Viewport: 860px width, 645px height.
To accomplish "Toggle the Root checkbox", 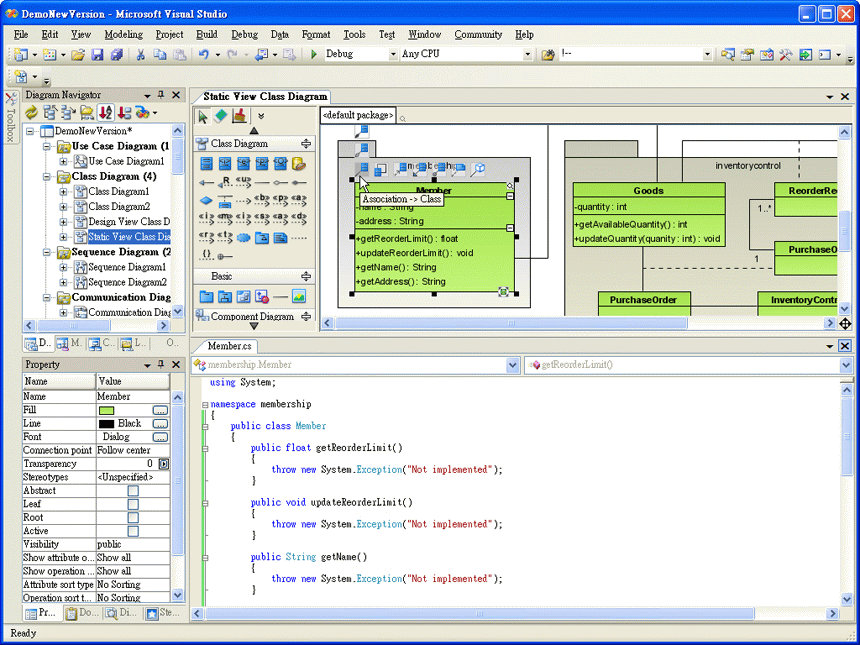I will pyautogui.click(x=133, y=518).
